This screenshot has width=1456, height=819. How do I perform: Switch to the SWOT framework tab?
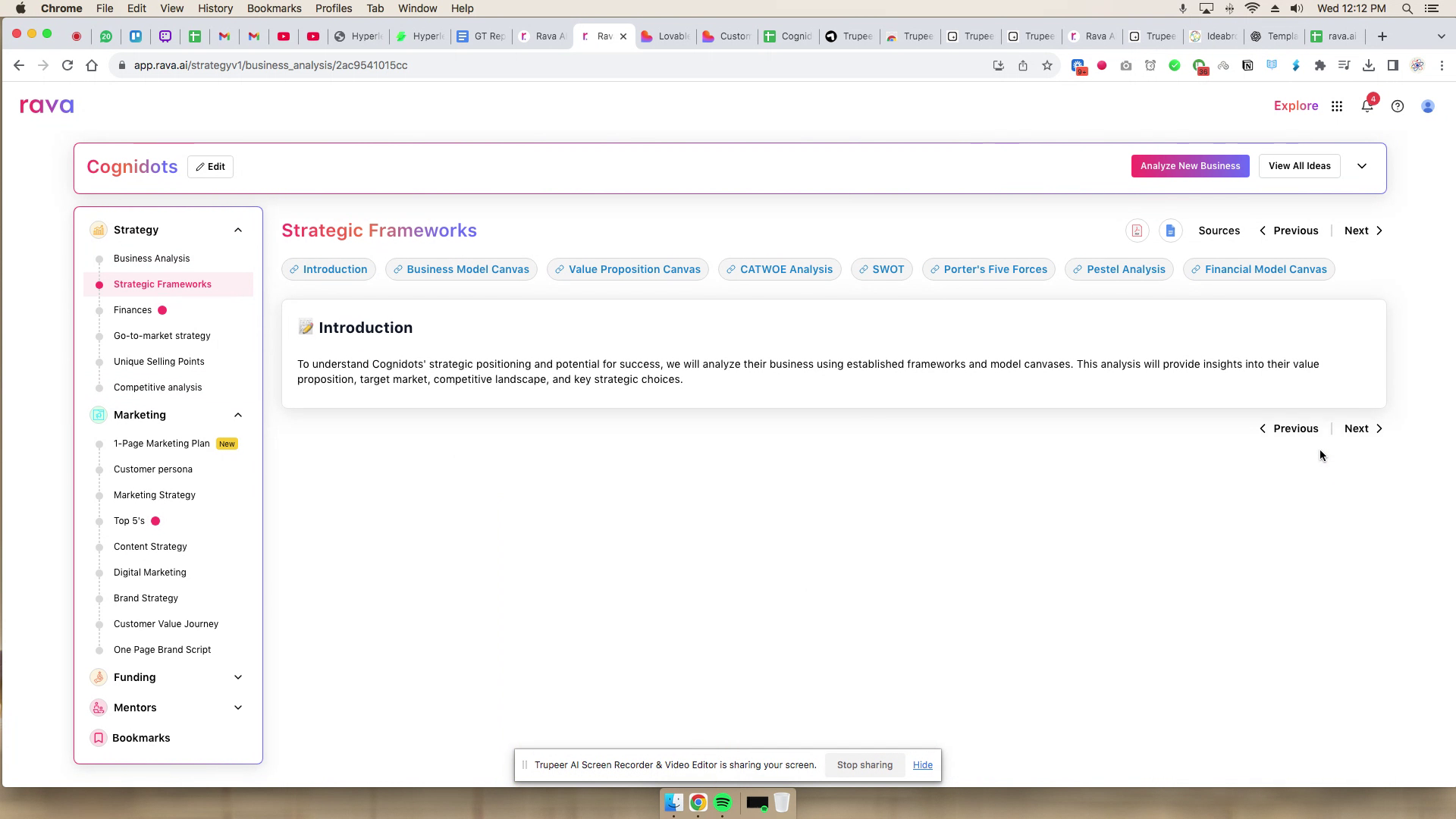(882, 269)
